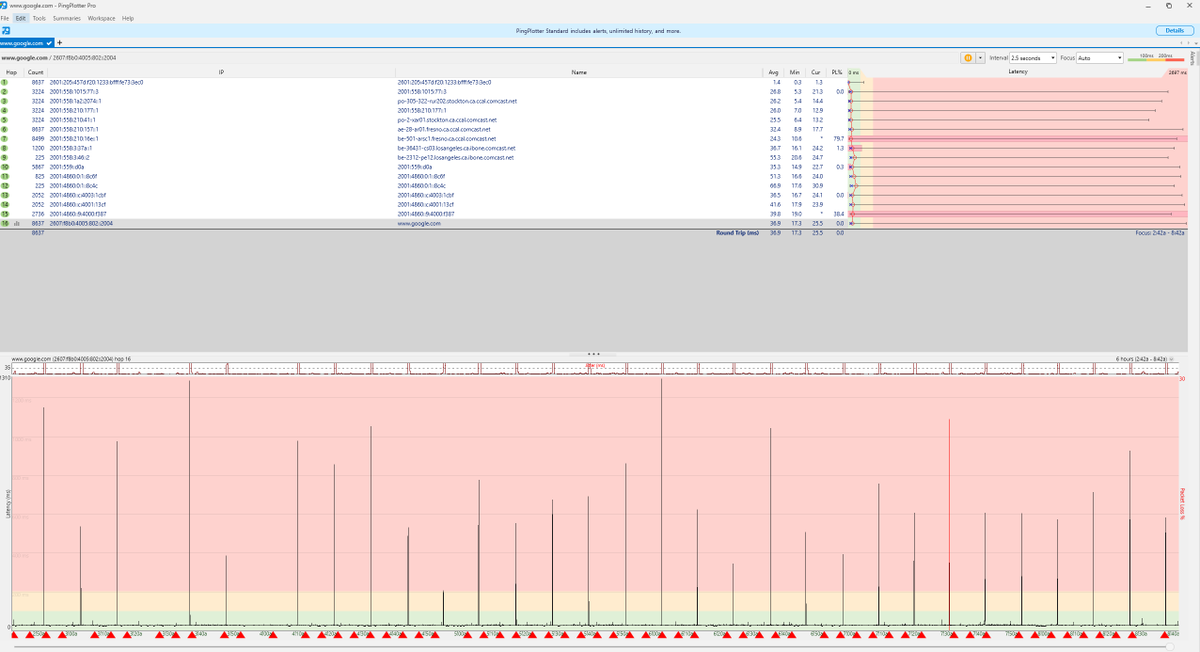Click the 79.7 packet loss value for hop 7
The width and height of the screenshot is (1200, 652).
click(x=839, y=139)
